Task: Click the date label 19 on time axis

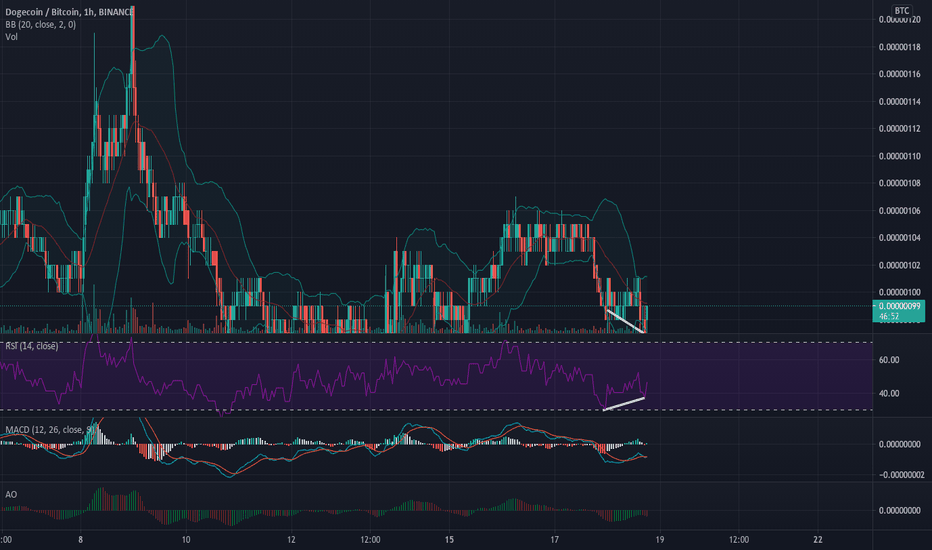Action: pos(660,540)
